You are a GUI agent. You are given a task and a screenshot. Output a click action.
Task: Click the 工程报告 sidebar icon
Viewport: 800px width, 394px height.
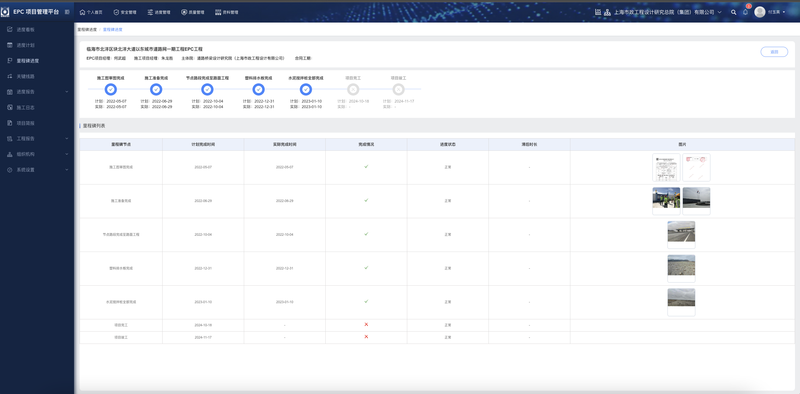tap(10, 138)
